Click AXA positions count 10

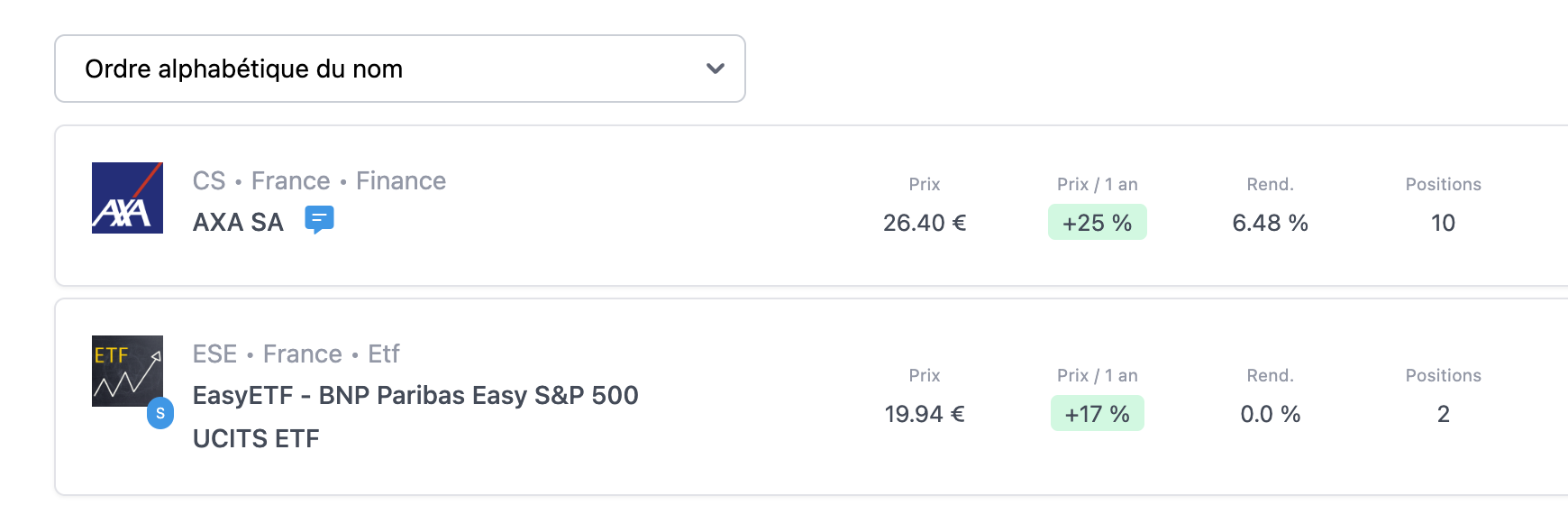click(1444, 223)
